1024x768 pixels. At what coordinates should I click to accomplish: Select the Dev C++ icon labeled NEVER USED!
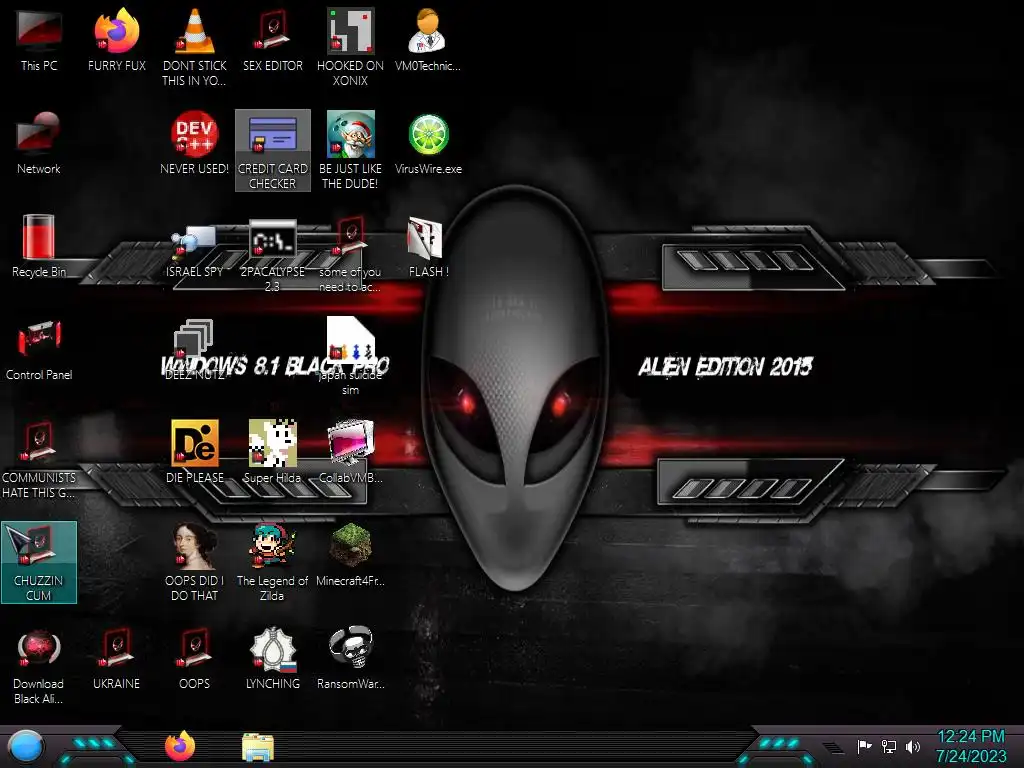[x=195, y=143]
